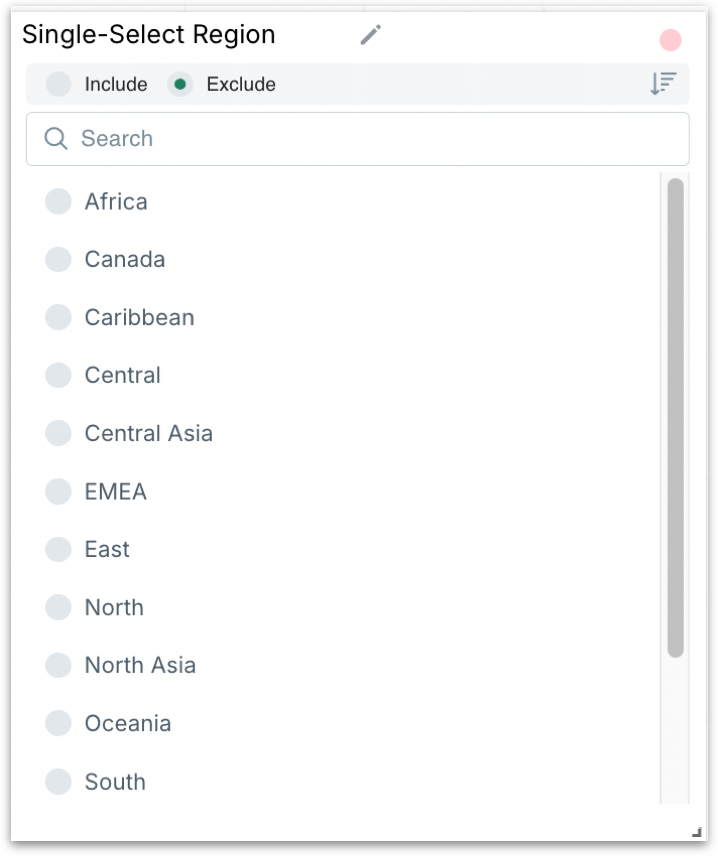Select the Exclude radio option
This screenshot has width=718, height=856.
180,85
